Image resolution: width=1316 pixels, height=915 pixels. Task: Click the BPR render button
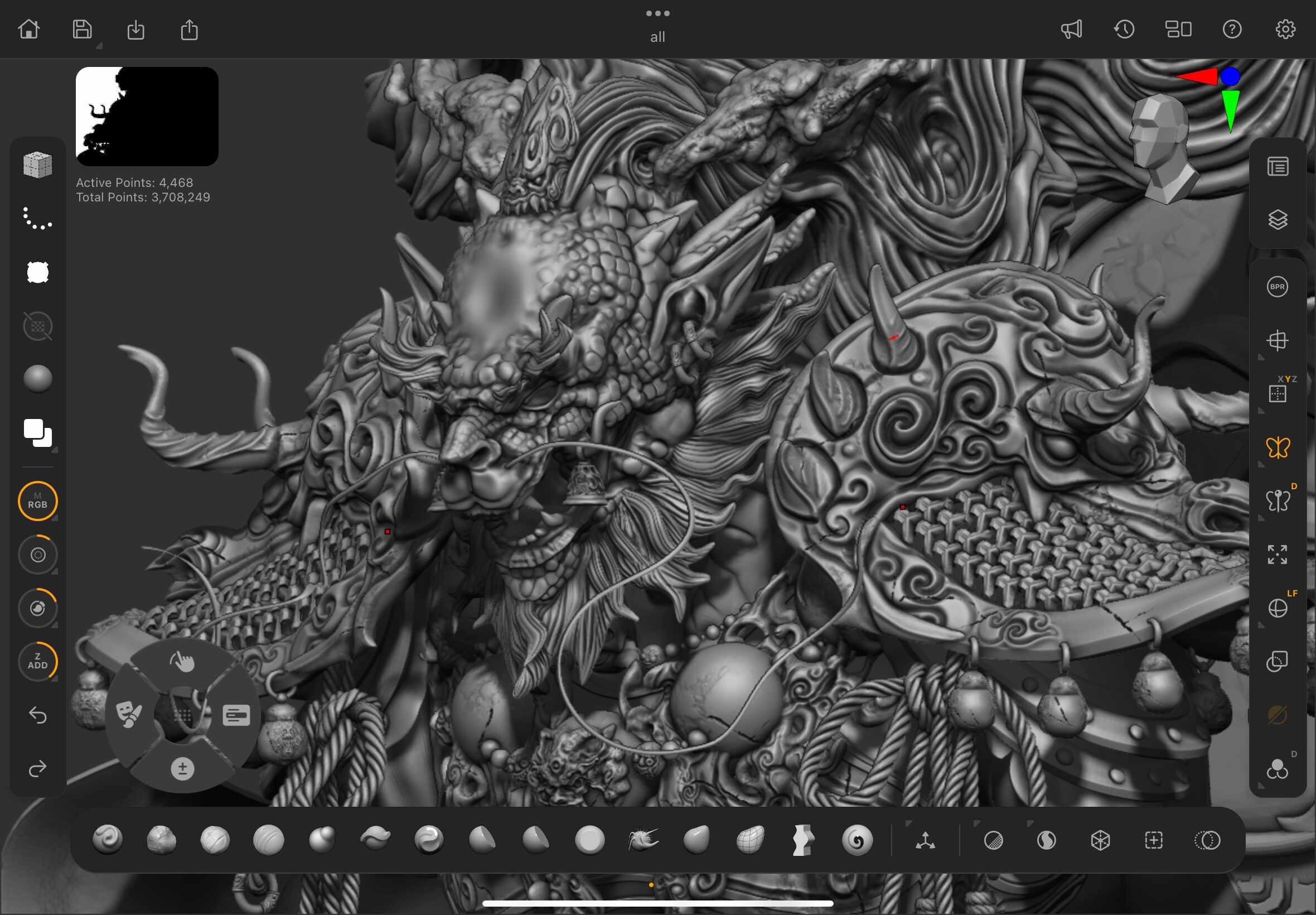[x=1277, y=287]
